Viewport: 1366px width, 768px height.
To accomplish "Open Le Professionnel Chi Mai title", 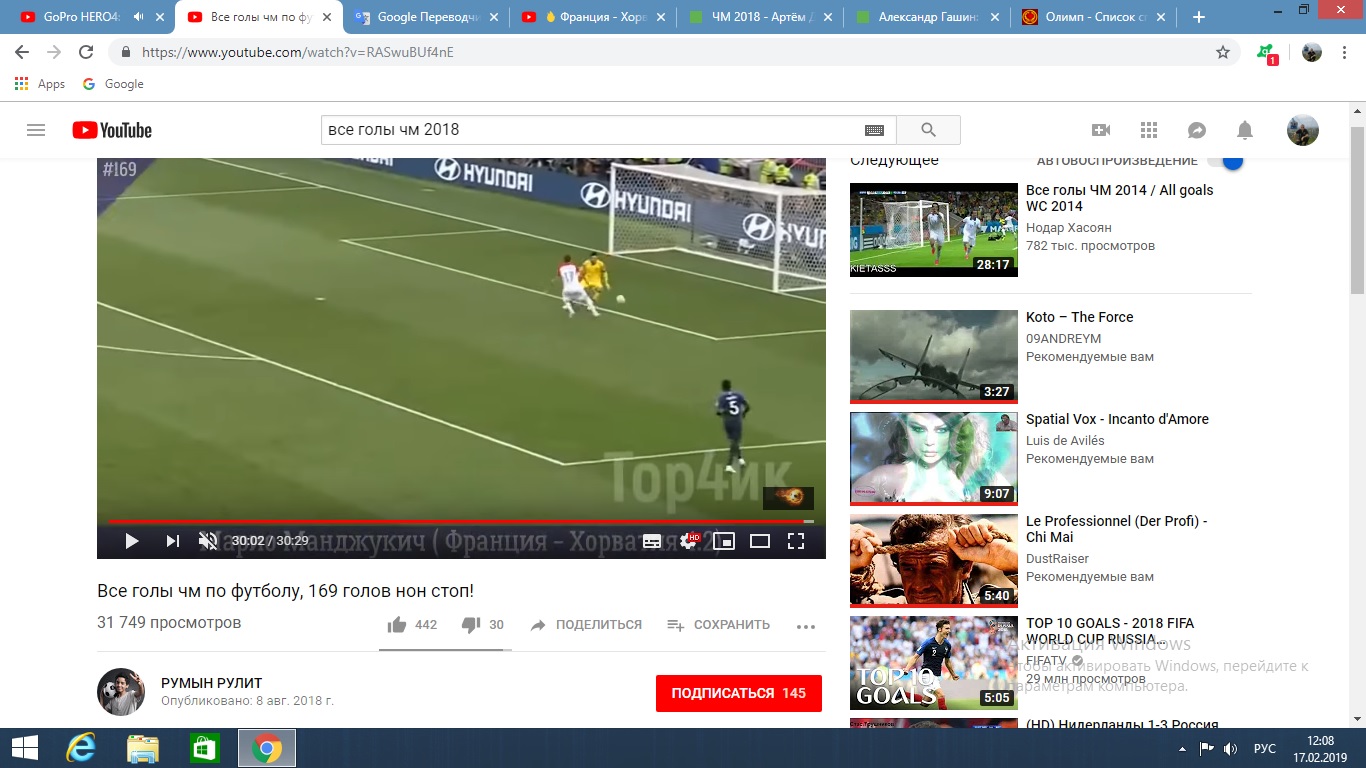I will [x=1116, y=529].
